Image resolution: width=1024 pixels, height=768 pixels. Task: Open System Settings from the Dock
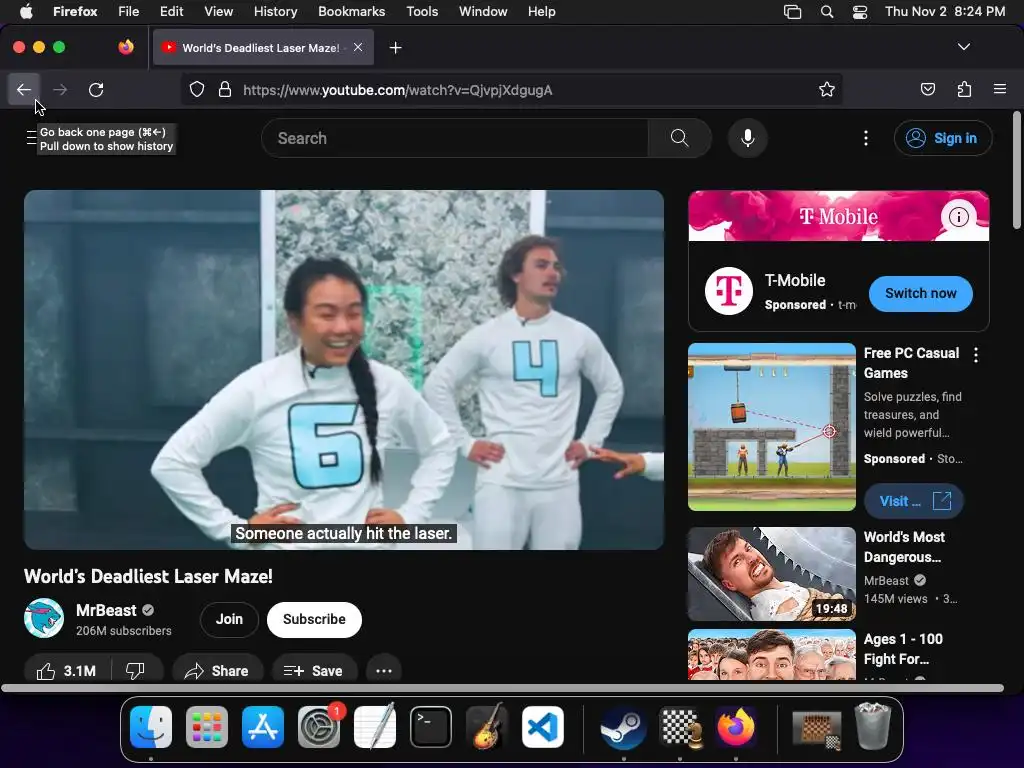tap(319, 727)
